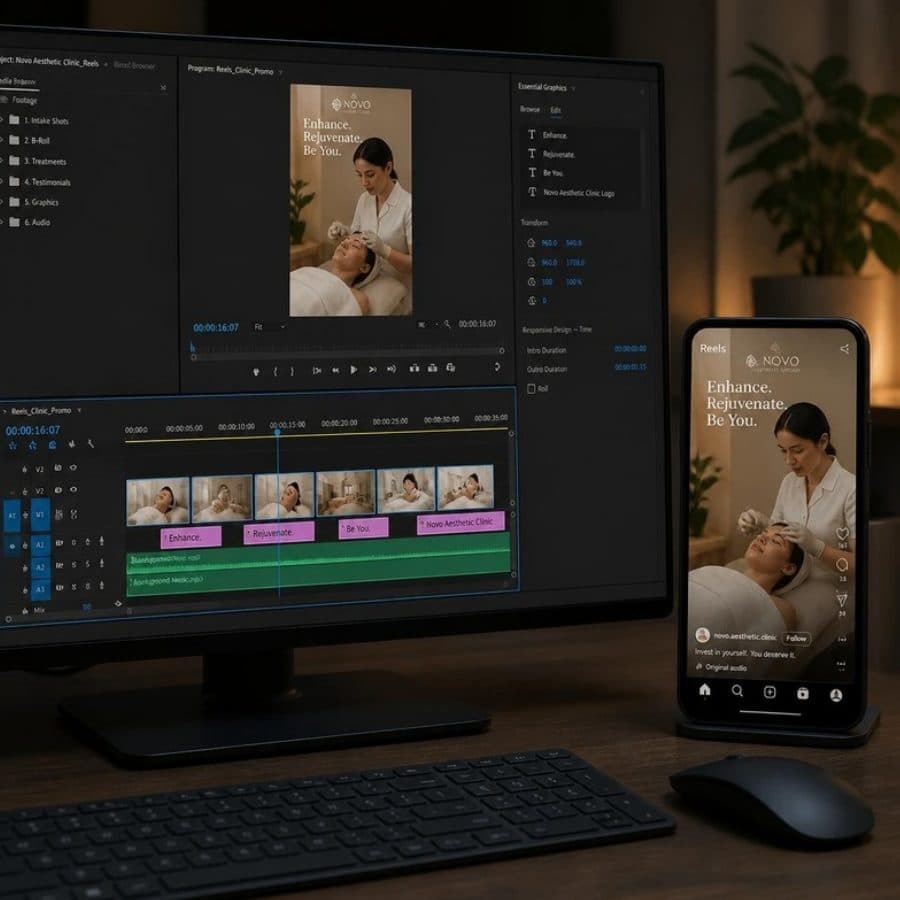Image resolution: width=900 pixels, height=900 pixels.
Task: Click the Go to In point icon
Action: click(x=316, y=371)
